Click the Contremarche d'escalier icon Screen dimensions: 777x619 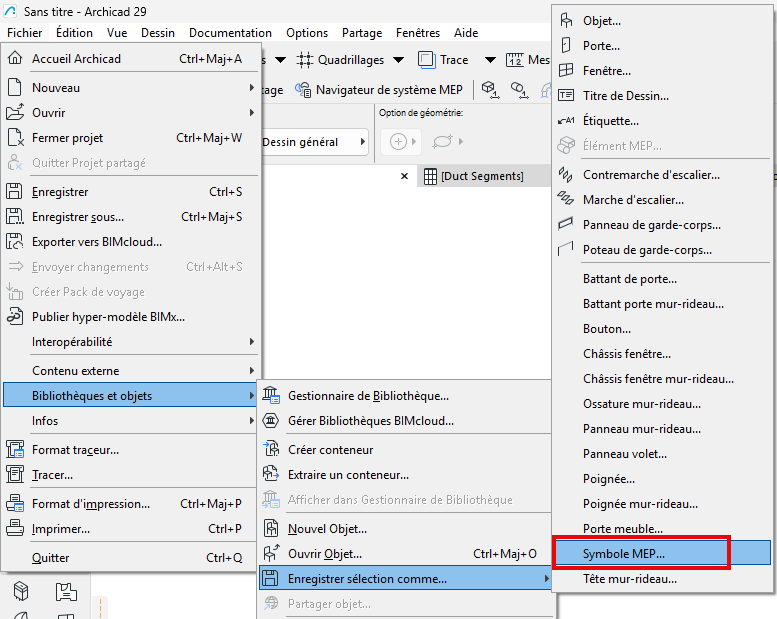[x=565, y=174]
